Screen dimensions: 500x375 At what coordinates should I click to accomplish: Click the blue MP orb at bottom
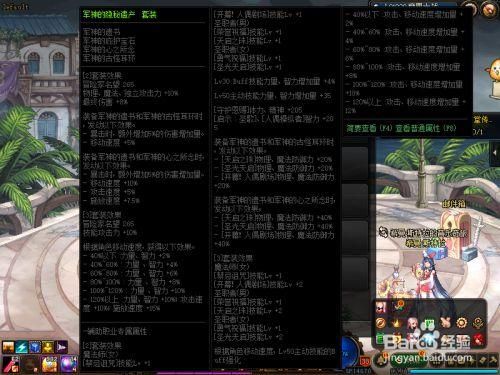pos(350,353)
